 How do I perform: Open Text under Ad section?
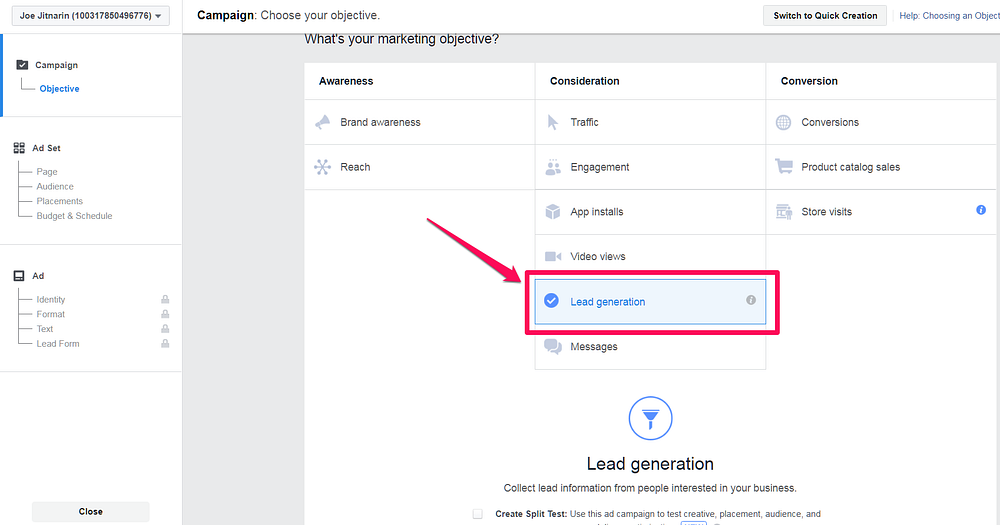tap(45, 329)
